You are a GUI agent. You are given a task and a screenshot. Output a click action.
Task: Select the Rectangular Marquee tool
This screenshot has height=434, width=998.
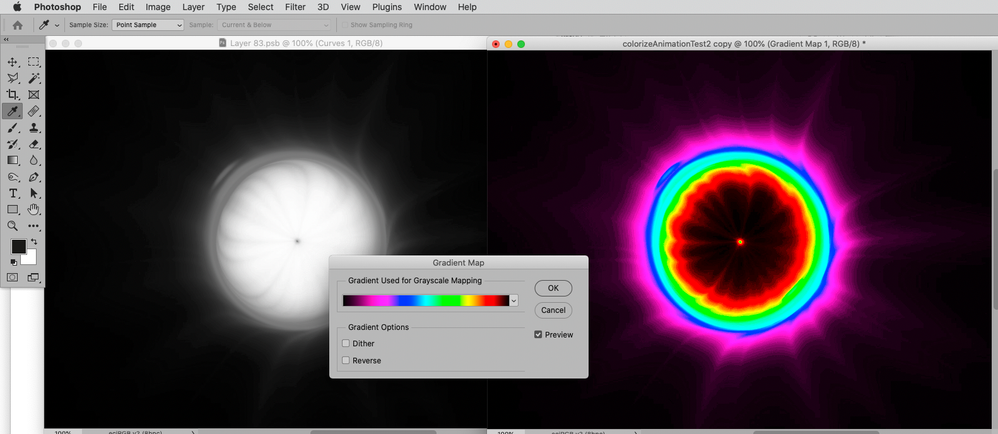34,62
